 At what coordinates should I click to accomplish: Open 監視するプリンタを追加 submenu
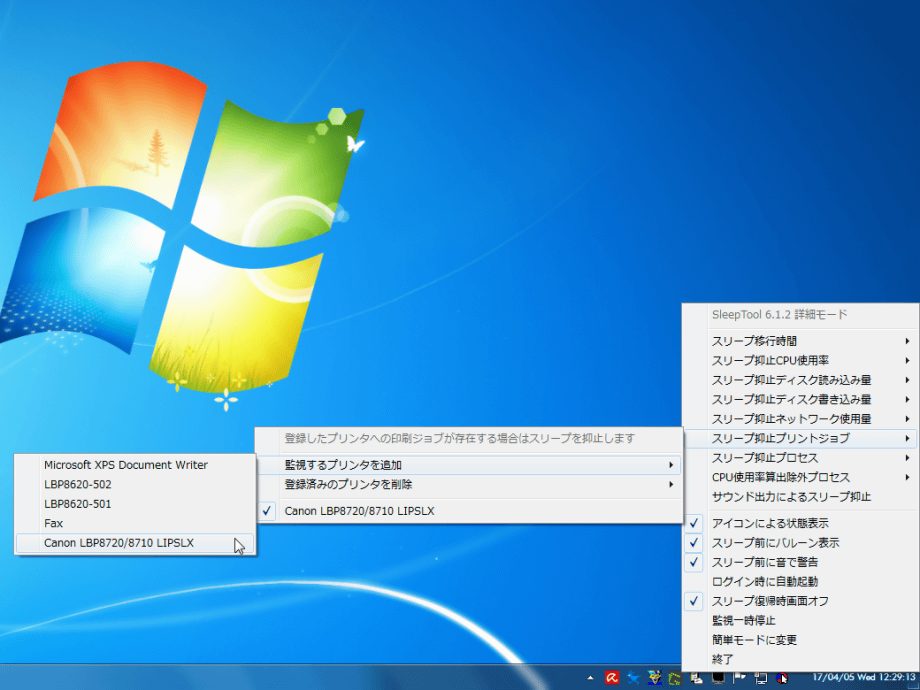pyautogui.click(x=469, y=465)
